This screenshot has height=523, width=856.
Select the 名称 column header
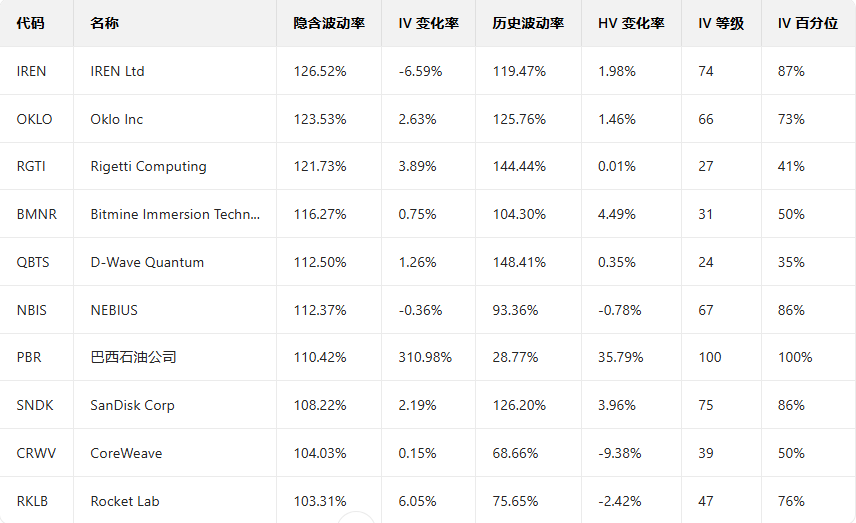(103, 23)
